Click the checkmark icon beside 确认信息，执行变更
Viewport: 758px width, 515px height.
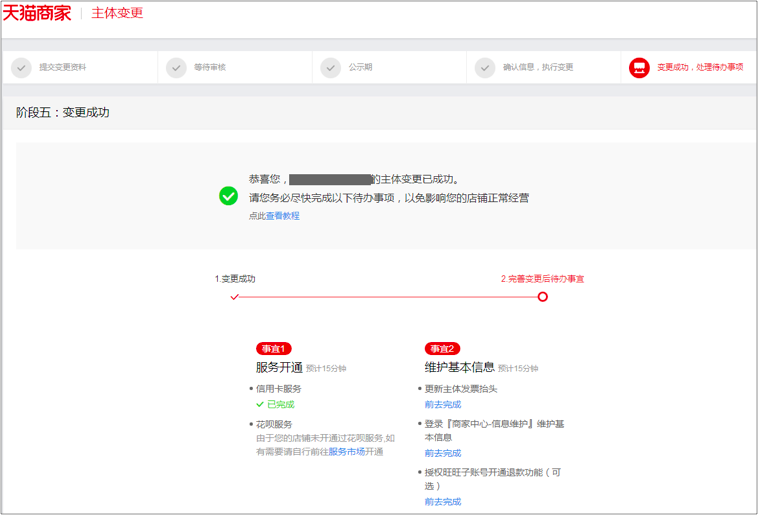pos(485,68)
